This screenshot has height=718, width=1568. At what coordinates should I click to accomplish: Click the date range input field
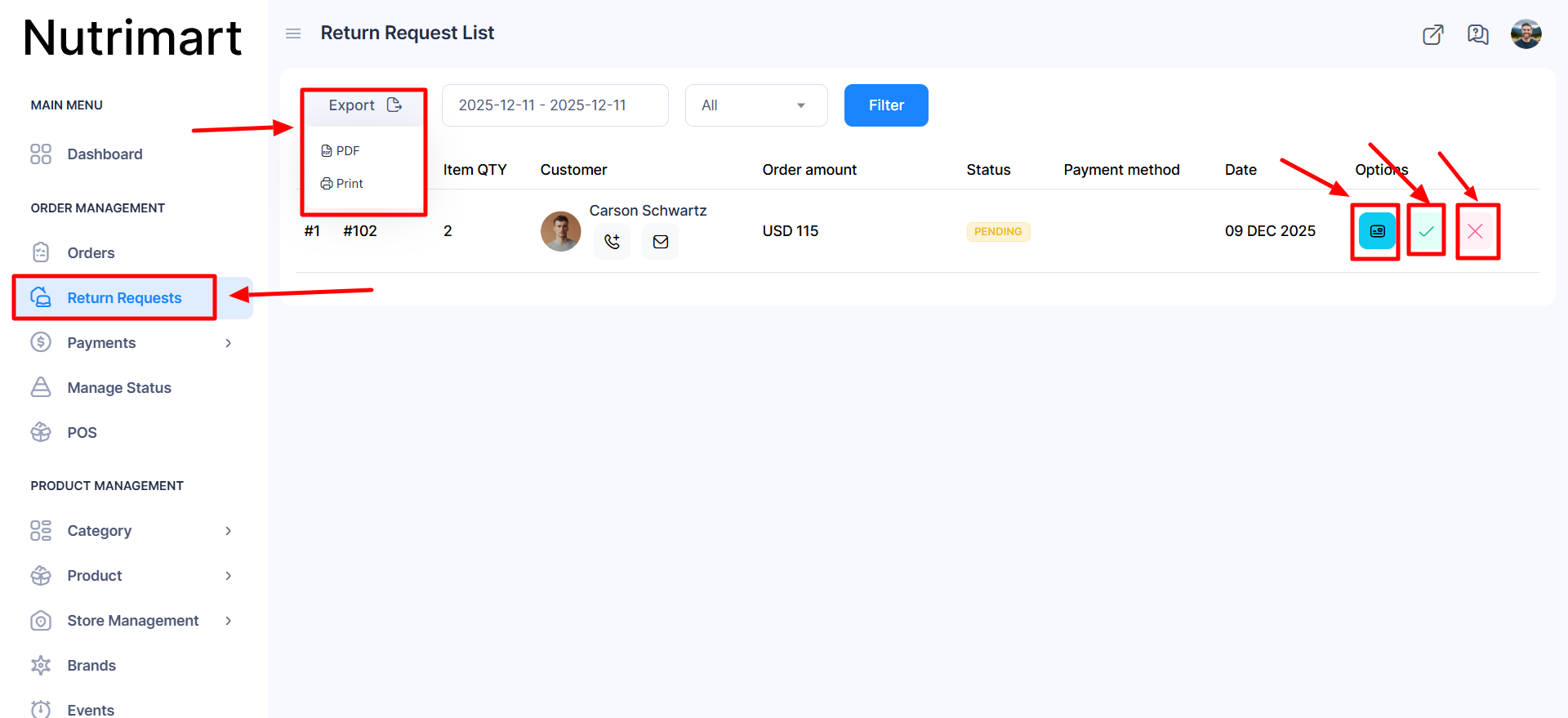pos(555,105)
